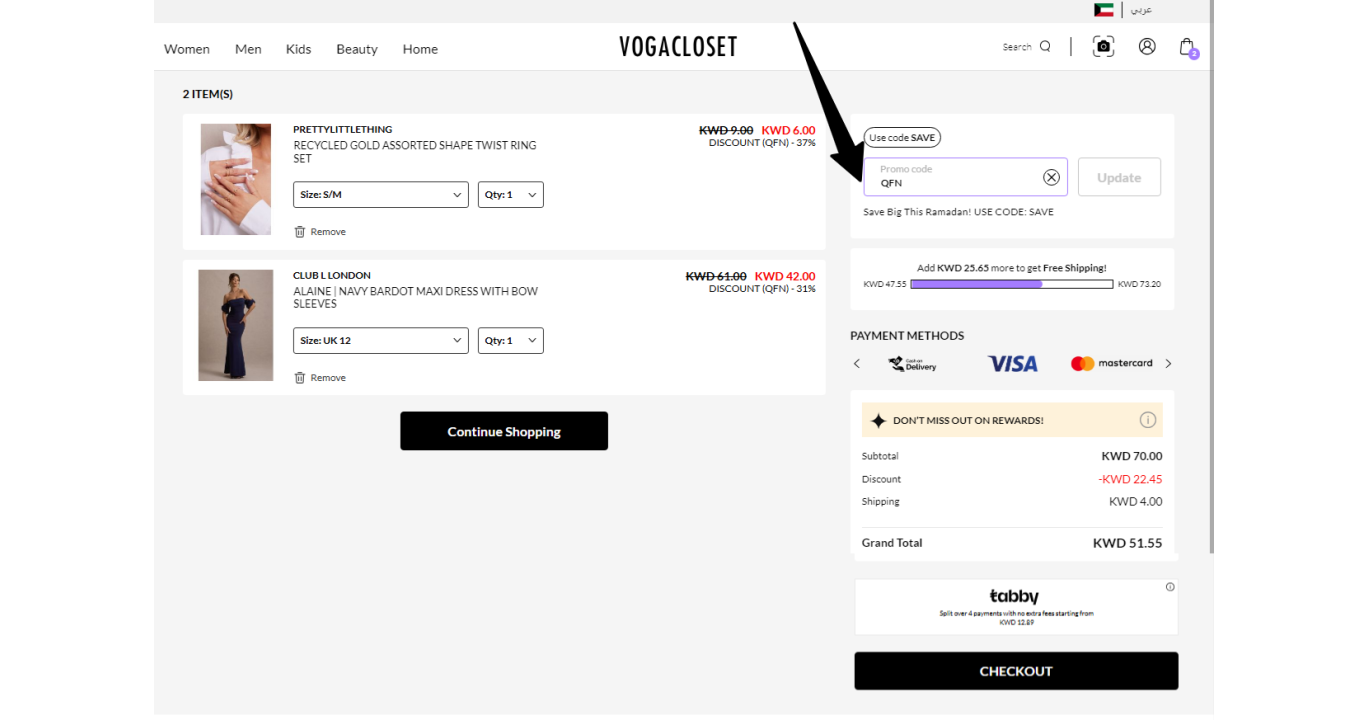Click the tabby split payments banner

1016,607
